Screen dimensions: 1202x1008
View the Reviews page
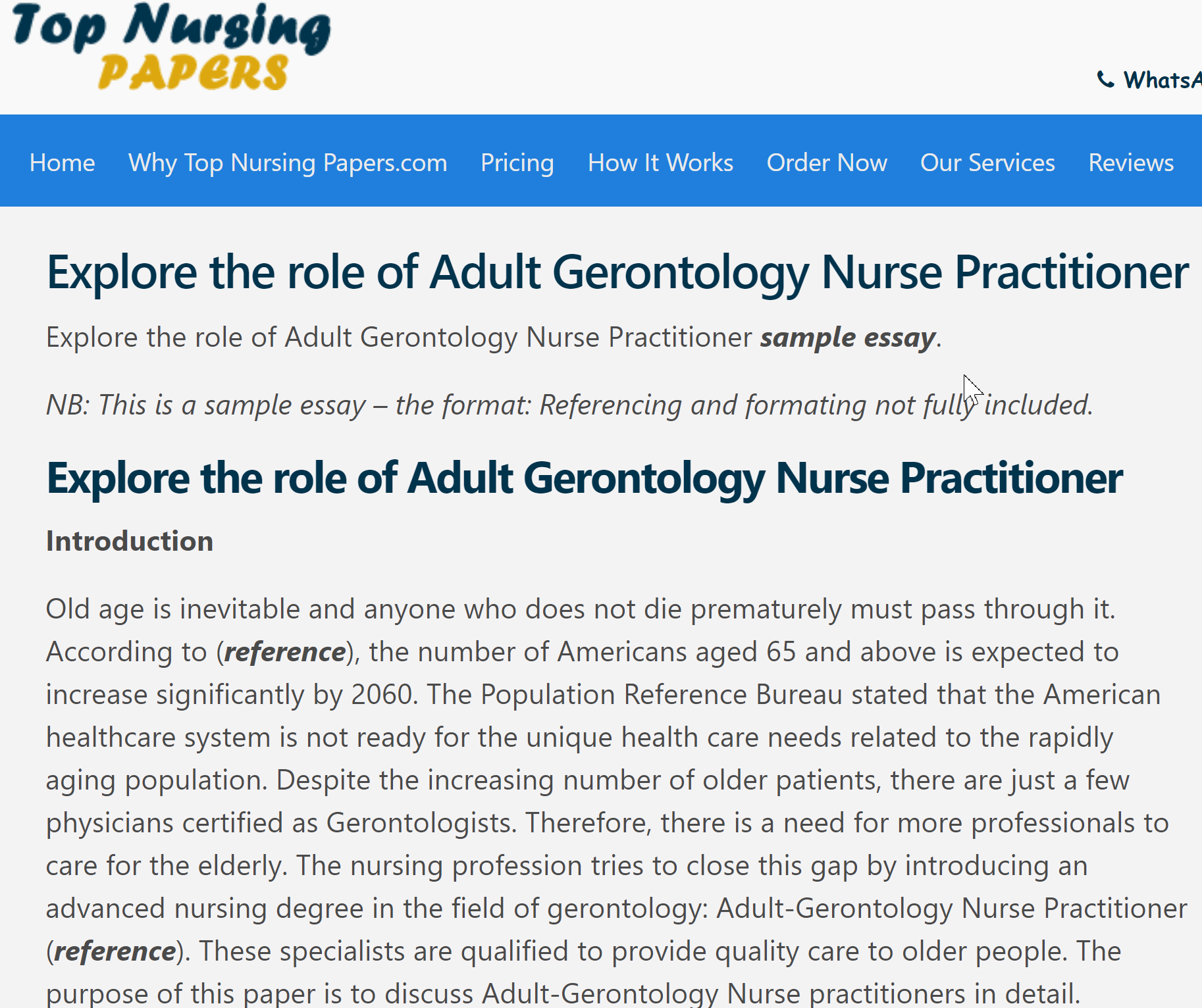(1131, 163)
